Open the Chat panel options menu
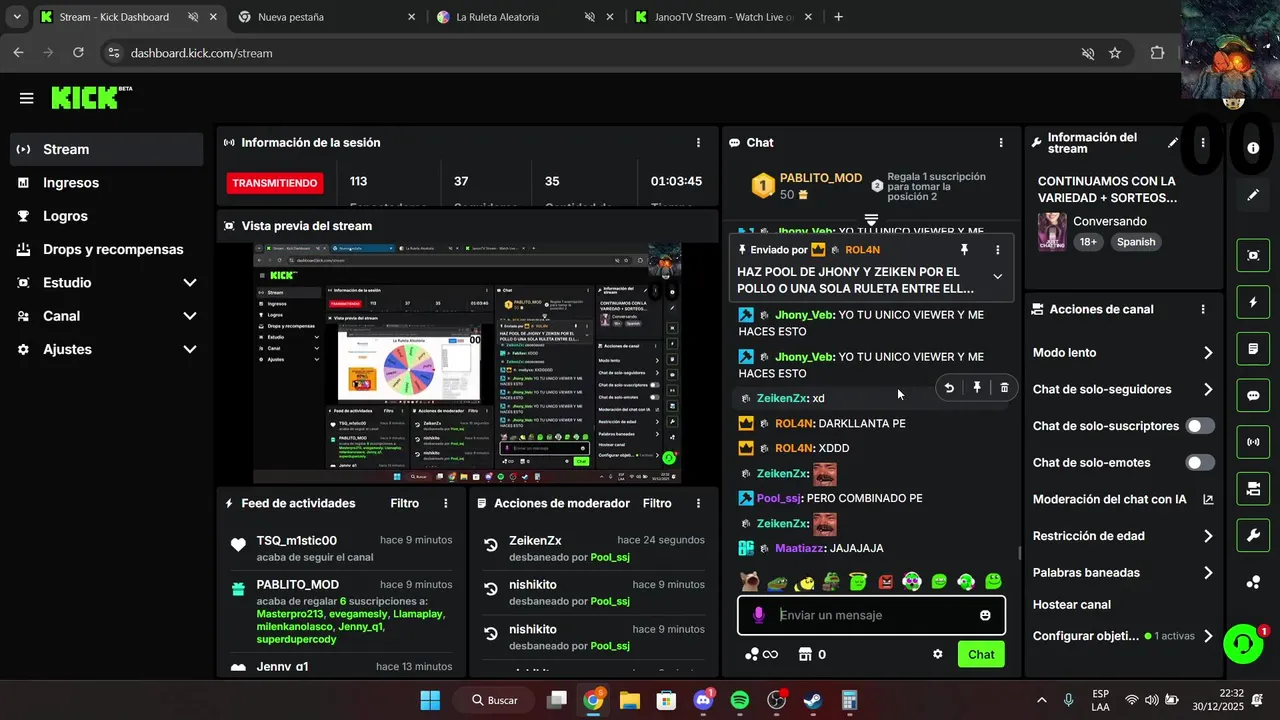Screen dimensions: 1280x720 pyautogui.click(x=1001, y=143)
